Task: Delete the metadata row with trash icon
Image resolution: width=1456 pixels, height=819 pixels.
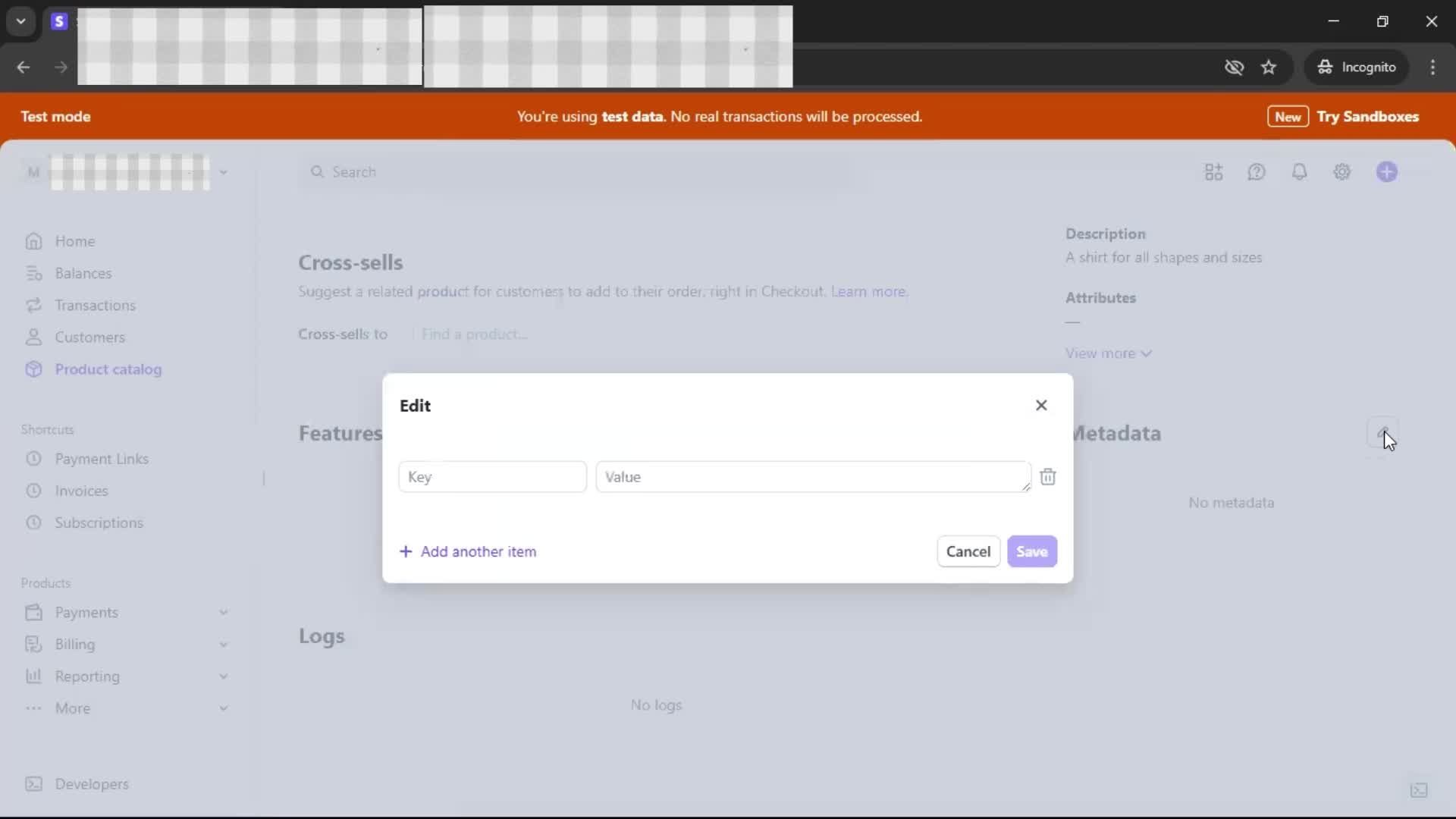Action: coord(1047,477)
